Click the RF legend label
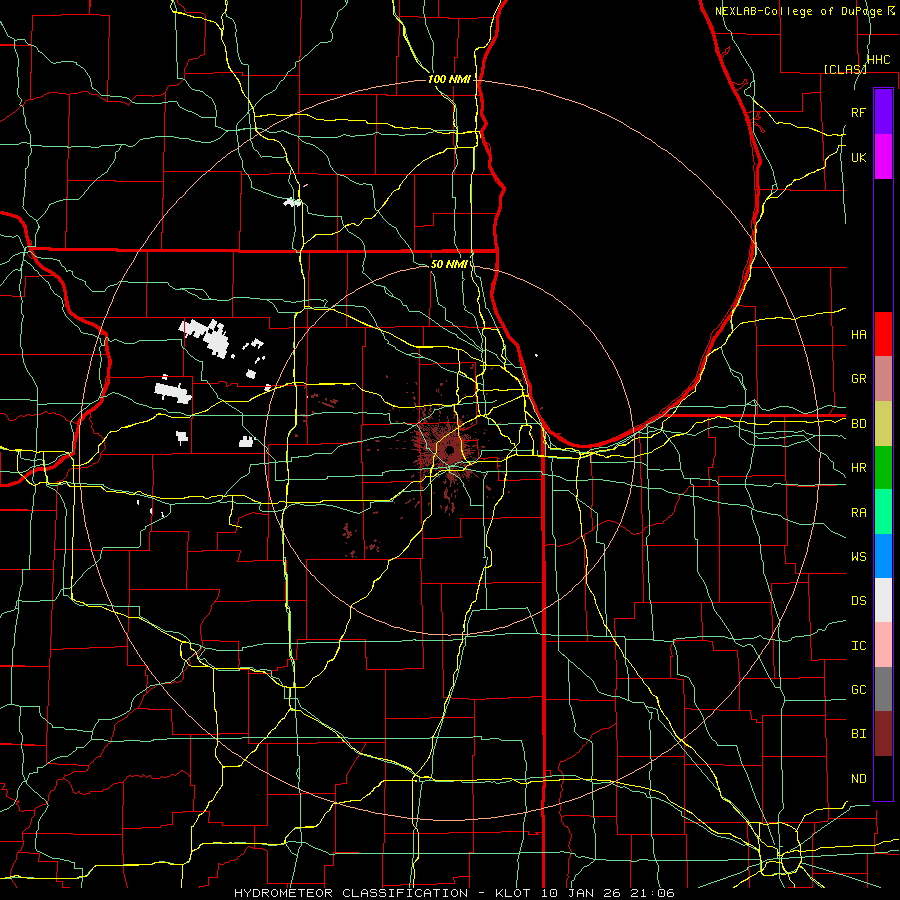Screen dimensions: 900x900 [858, 112]
